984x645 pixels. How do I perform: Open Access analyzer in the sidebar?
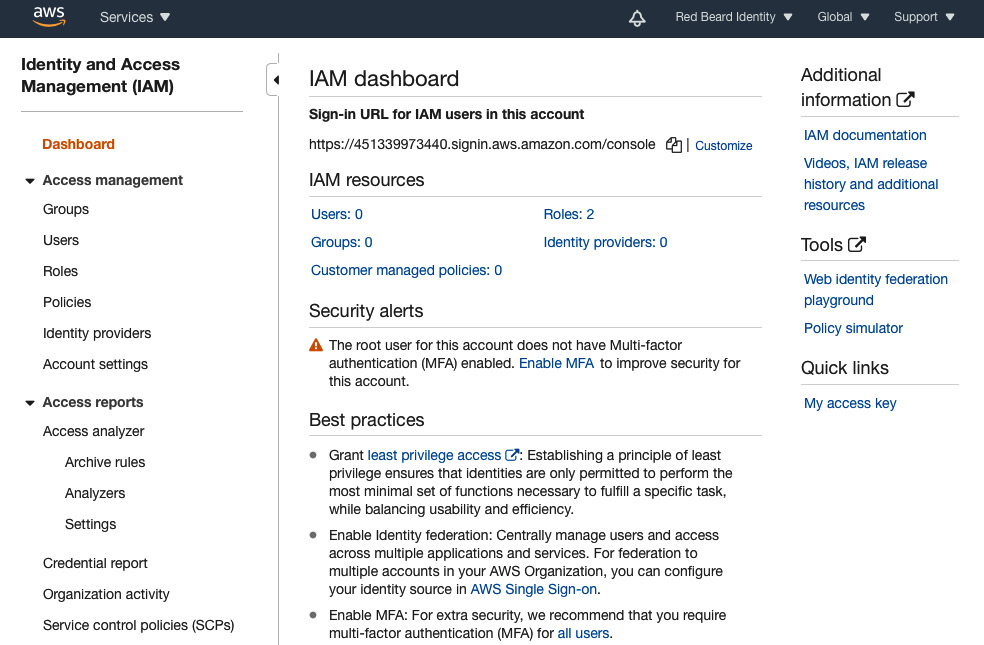(x=94, y=432)
